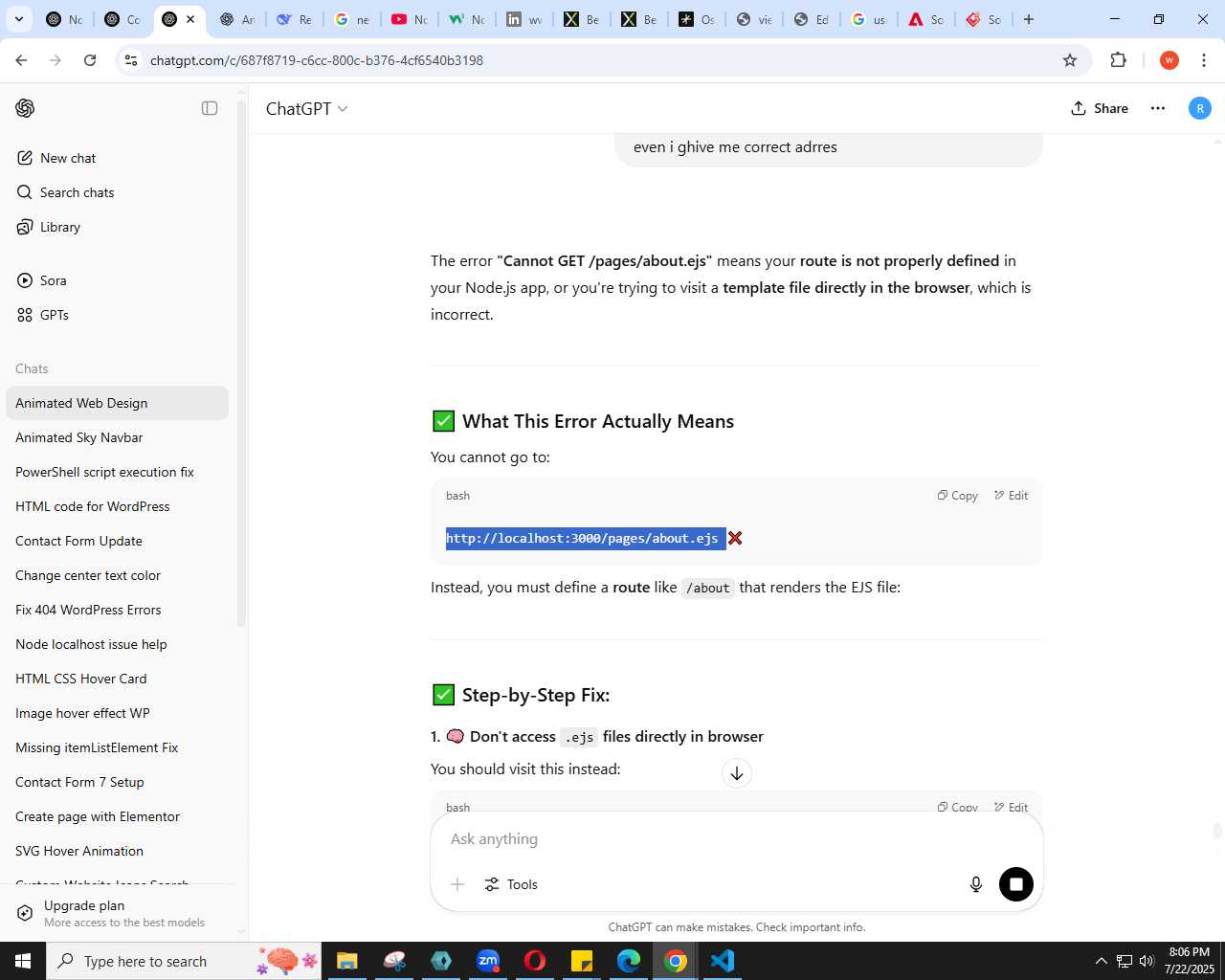Stop the response with the stop button

tap(1016, 884)
